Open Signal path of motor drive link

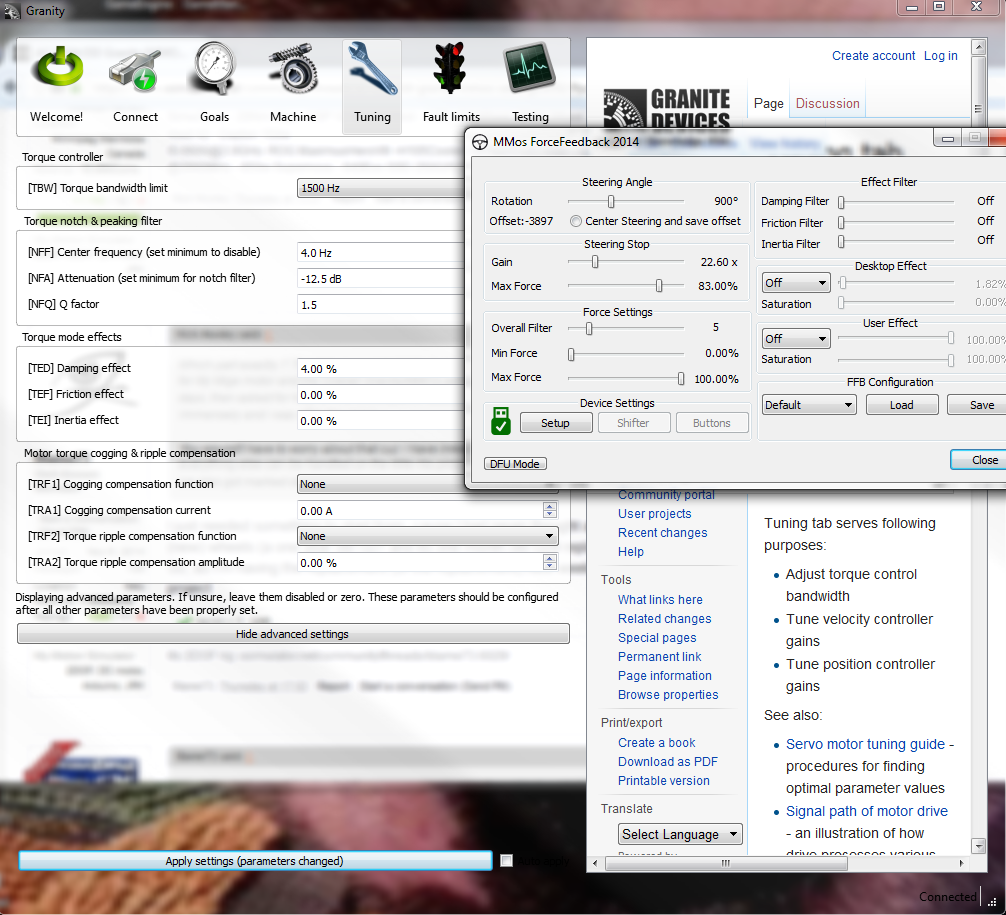click(867, 811)
